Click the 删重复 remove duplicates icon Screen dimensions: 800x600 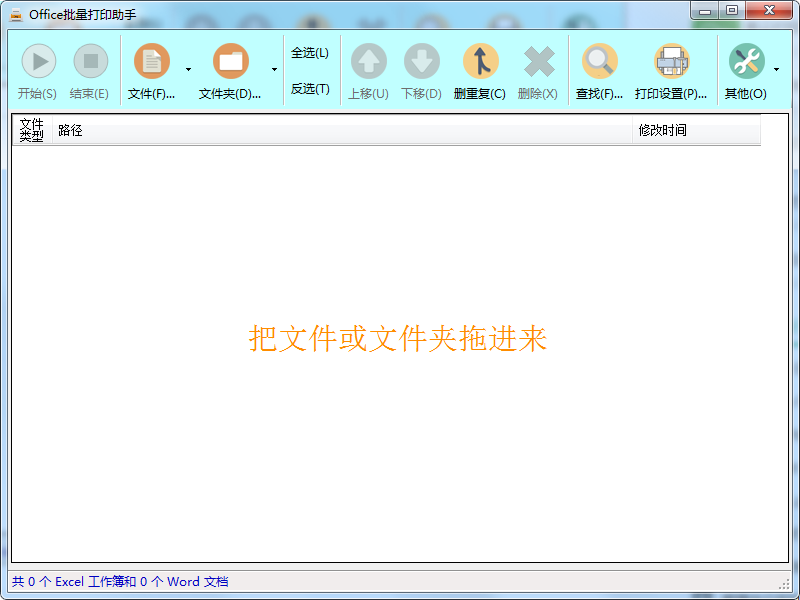(x=480, y=61)
